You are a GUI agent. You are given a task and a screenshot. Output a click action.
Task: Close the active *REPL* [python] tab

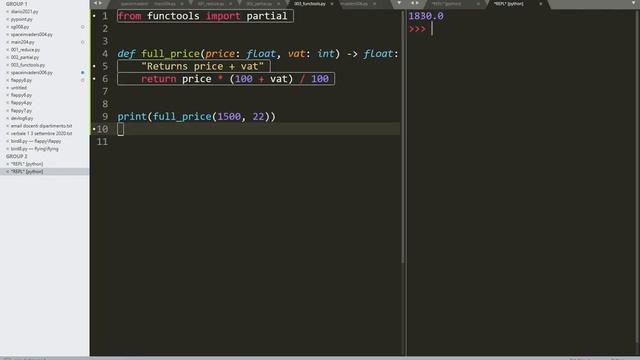pyautogui.click(x=541, y=4)
